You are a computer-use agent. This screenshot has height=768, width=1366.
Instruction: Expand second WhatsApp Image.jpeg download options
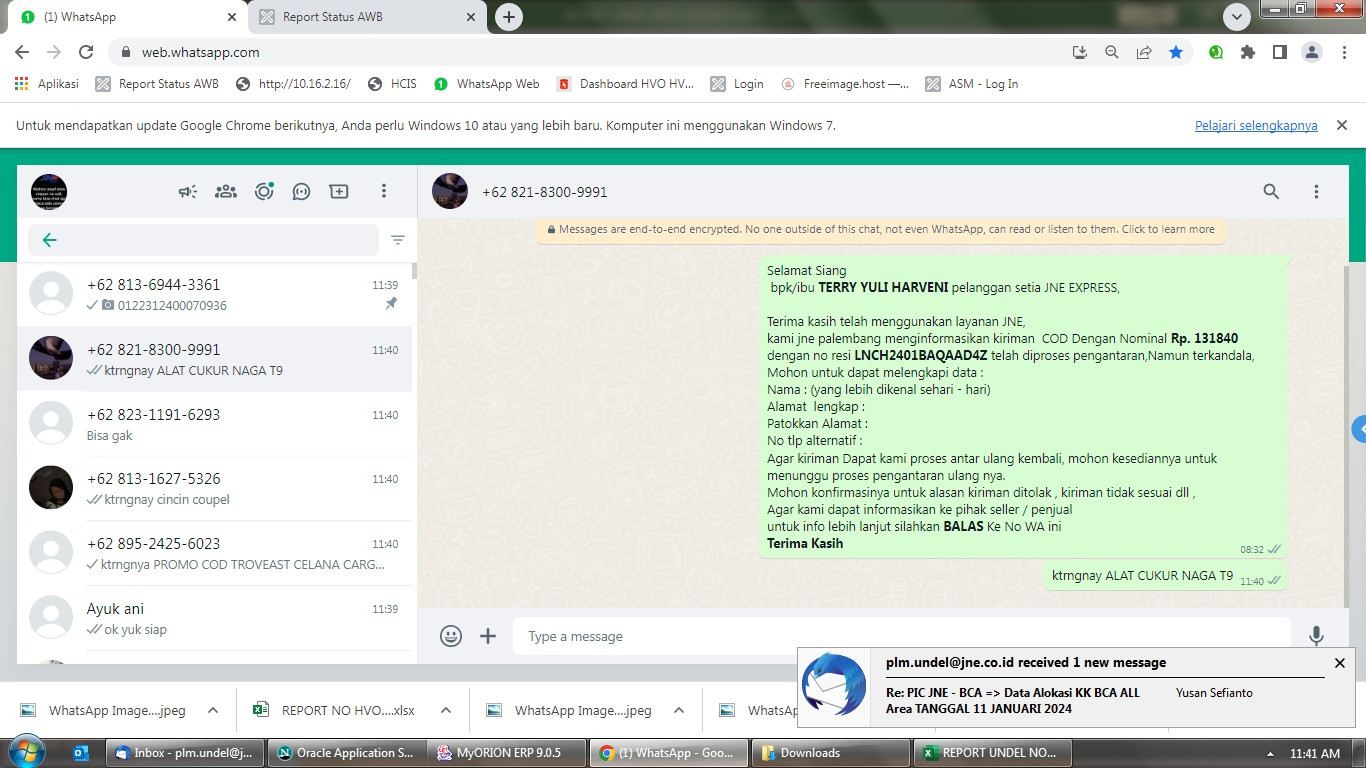pyautogui.click(x=679, y=710)
